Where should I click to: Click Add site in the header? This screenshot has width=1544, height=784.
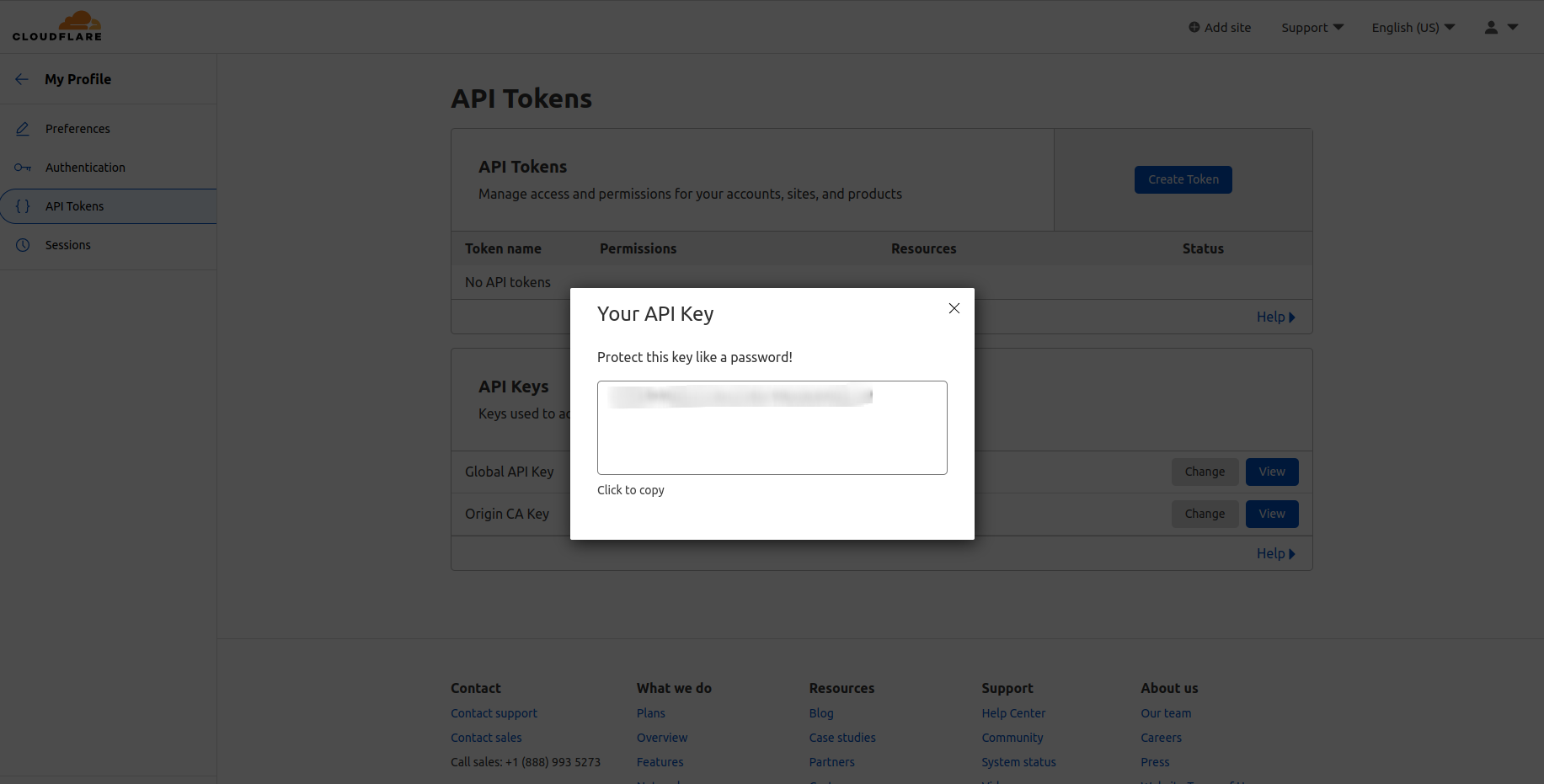[1220, 28]
